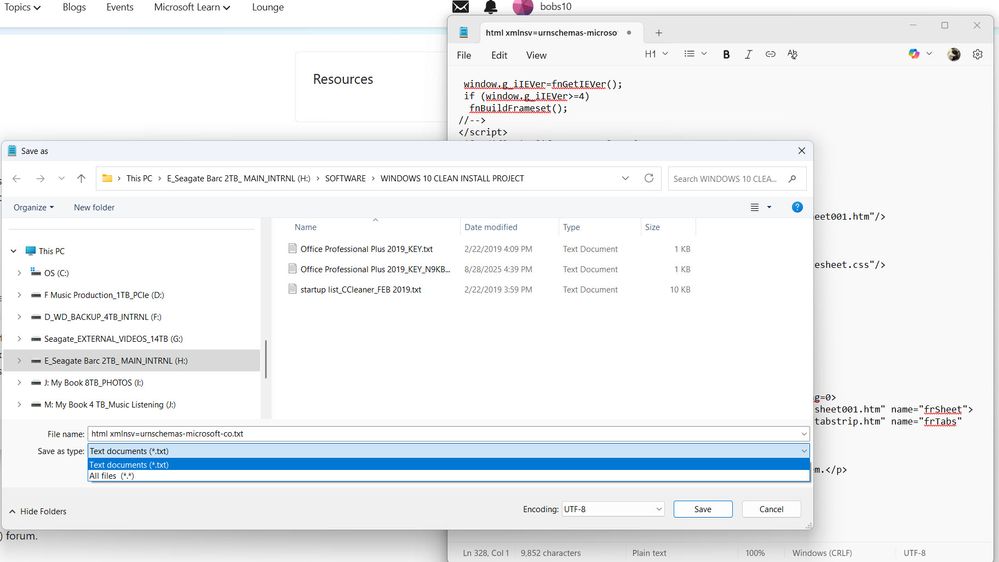Open view options dropdown arrow

pos(769,207)
